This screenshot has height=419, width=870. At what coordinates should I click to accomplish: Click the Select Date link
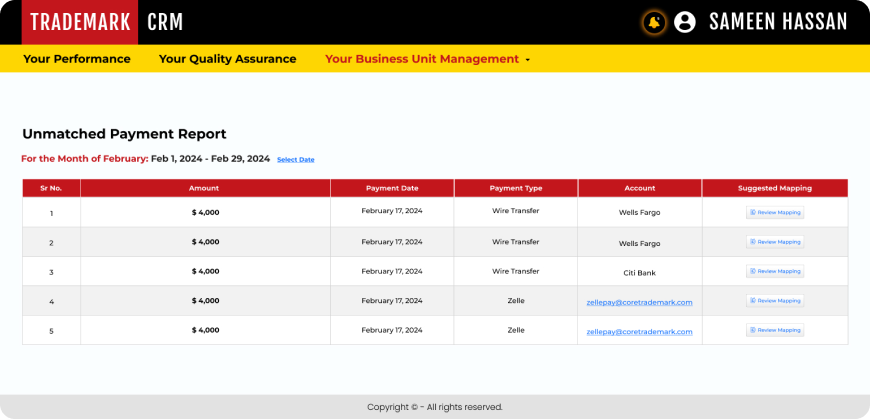(295, 160)
